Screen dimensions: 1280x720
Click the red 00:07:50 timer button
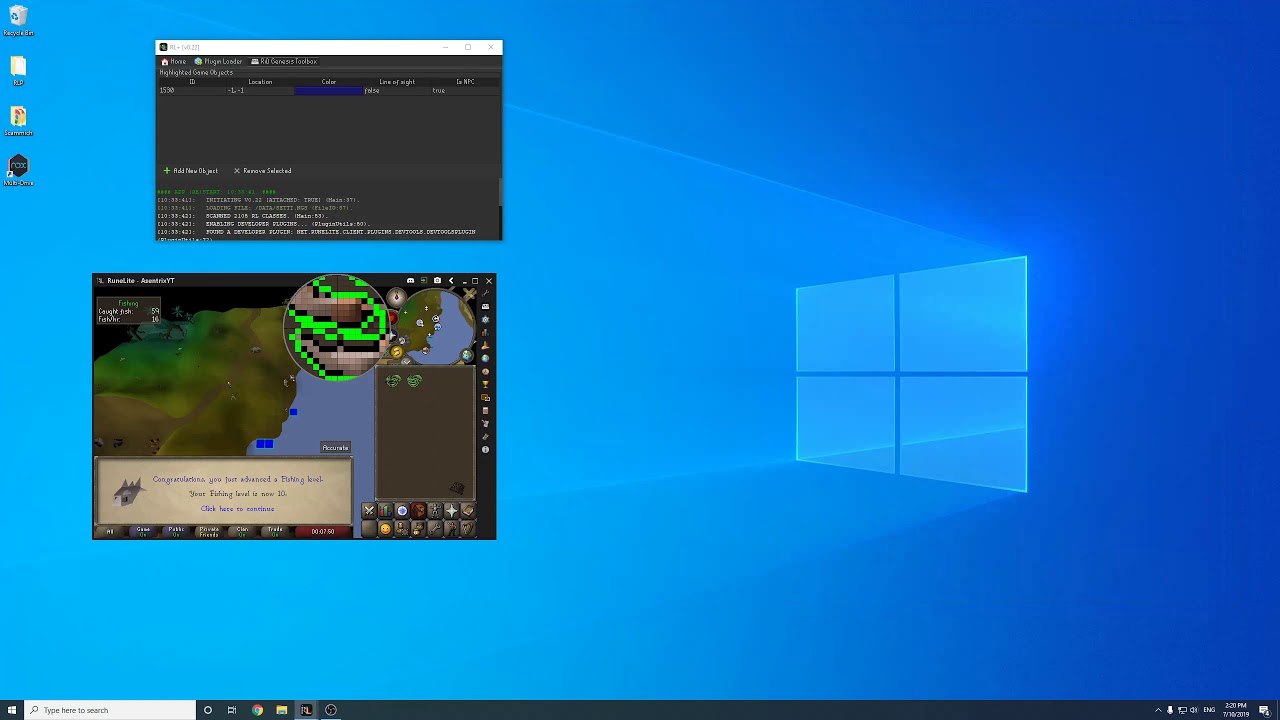click(322, 531)
